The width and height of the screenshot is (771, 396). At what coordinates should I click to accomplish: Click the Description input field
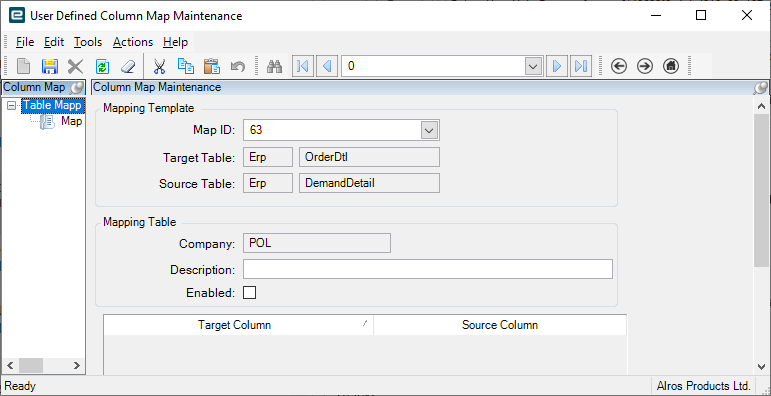[428, 270]
